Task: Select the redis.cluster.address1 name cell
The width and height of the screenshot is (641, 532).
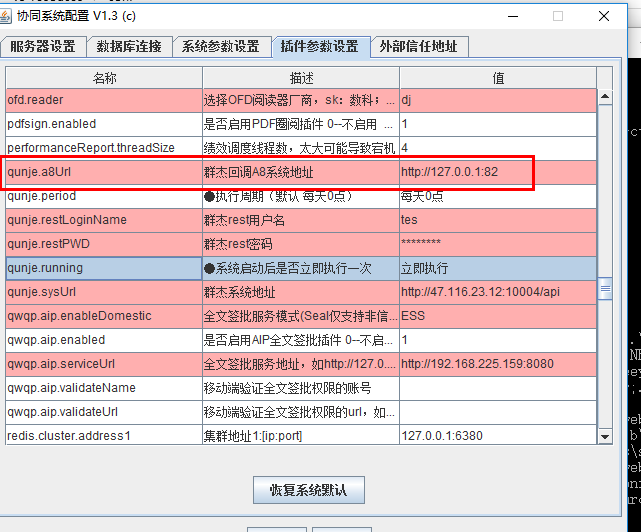Action: (x=104, y=435)
